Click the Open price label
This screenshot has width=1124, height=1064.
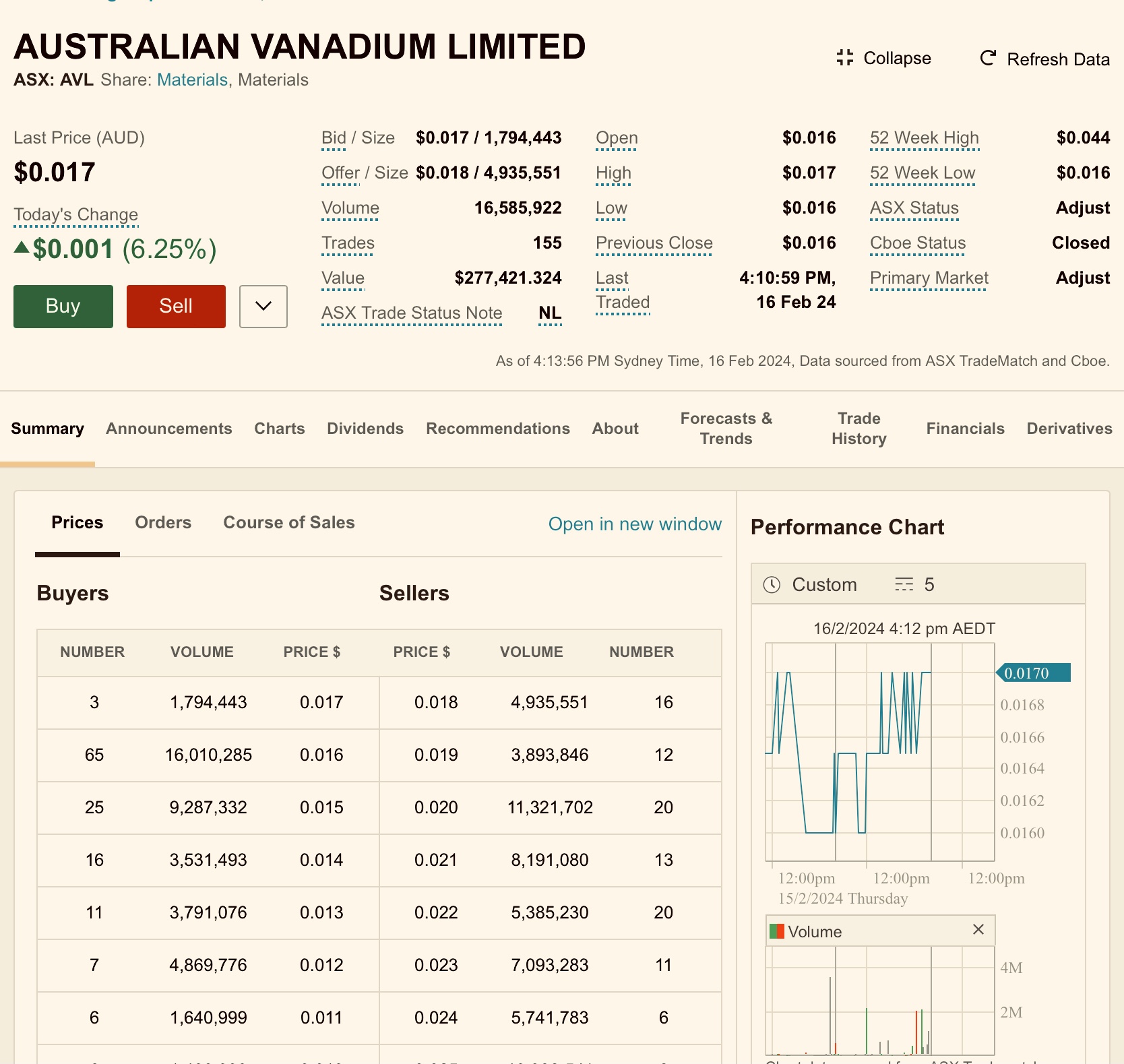pos(617,138)
